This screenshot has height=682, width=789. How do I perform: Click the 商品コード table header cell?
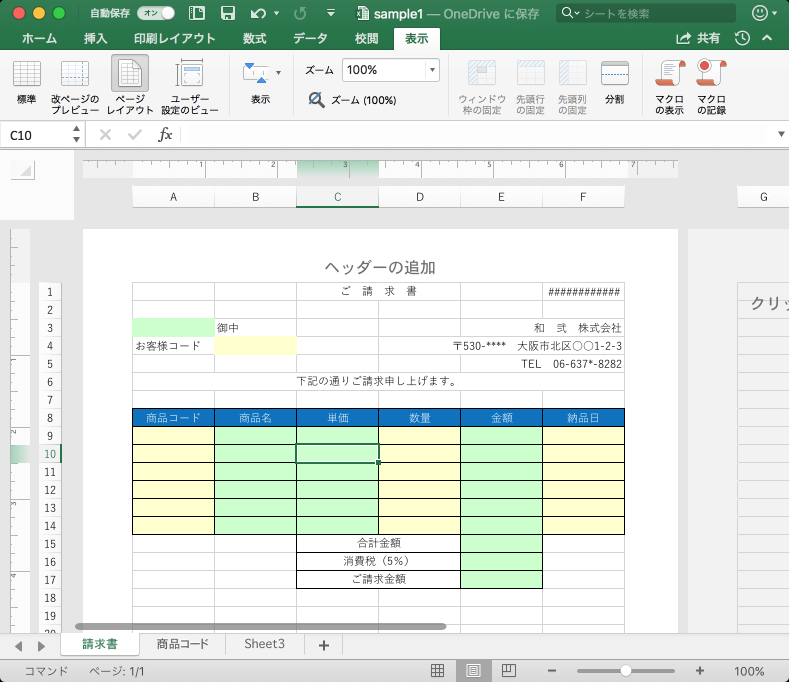[x=174, y=418]
